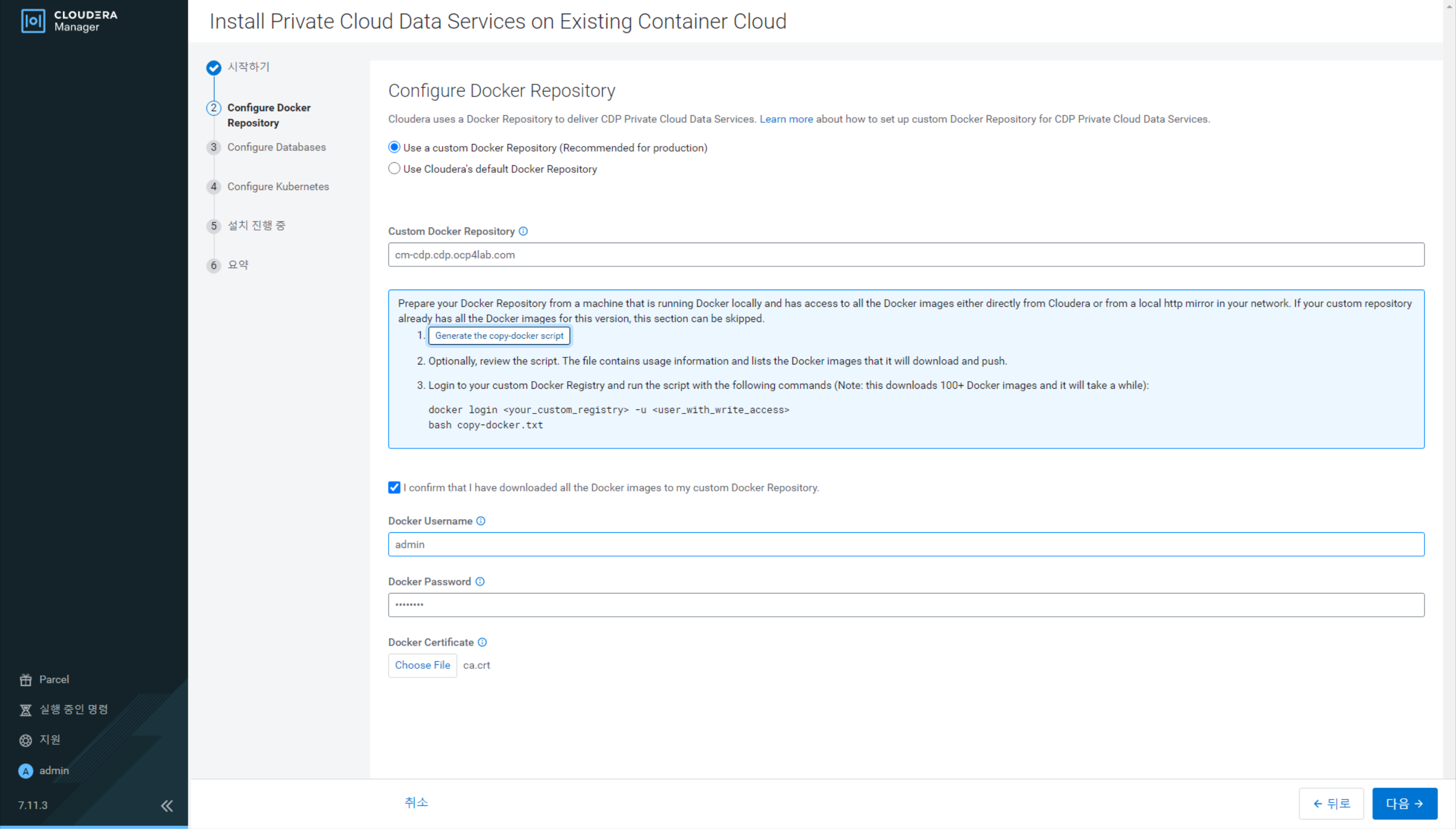Click the 취소 cancel link
This screenshot has height=829, width=1456.
click(416, 802)
